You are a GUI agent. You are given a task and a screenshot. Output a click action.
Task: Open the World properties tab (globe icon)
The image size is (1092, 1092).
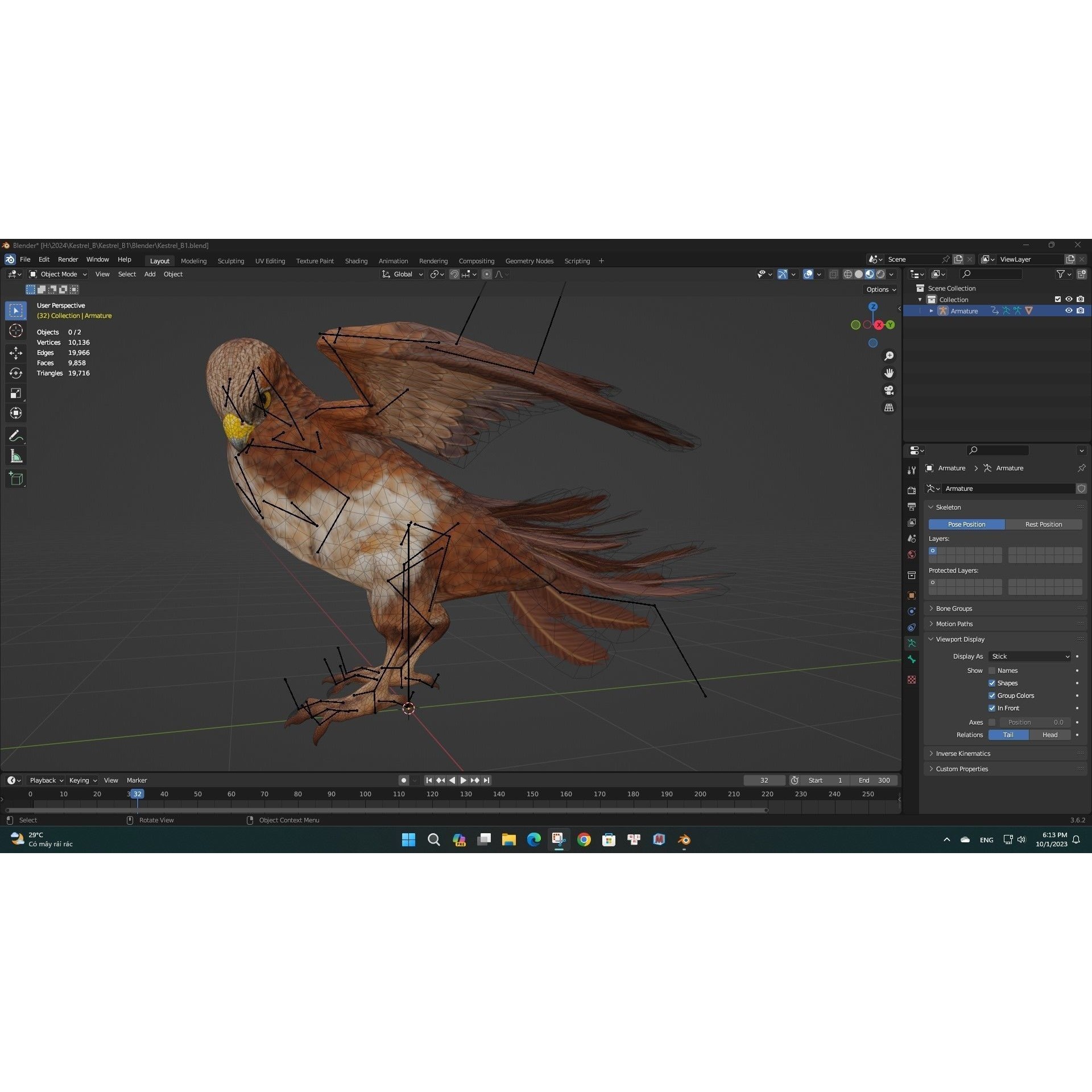[912, 555]
